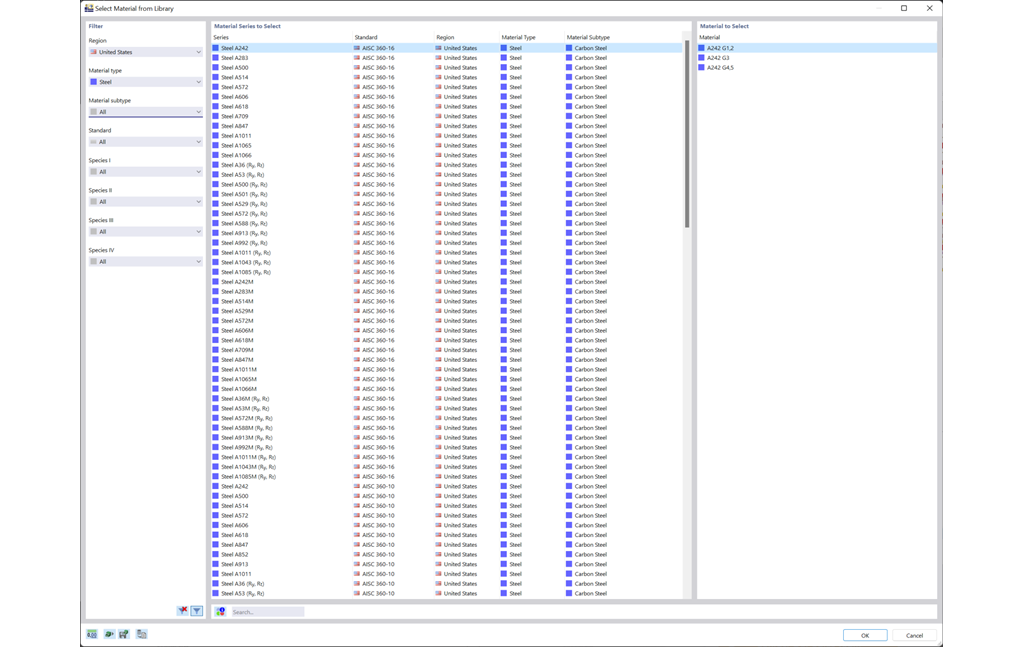
Task: Dismiss the dialog with Cancel
Action: click(914, 635)
